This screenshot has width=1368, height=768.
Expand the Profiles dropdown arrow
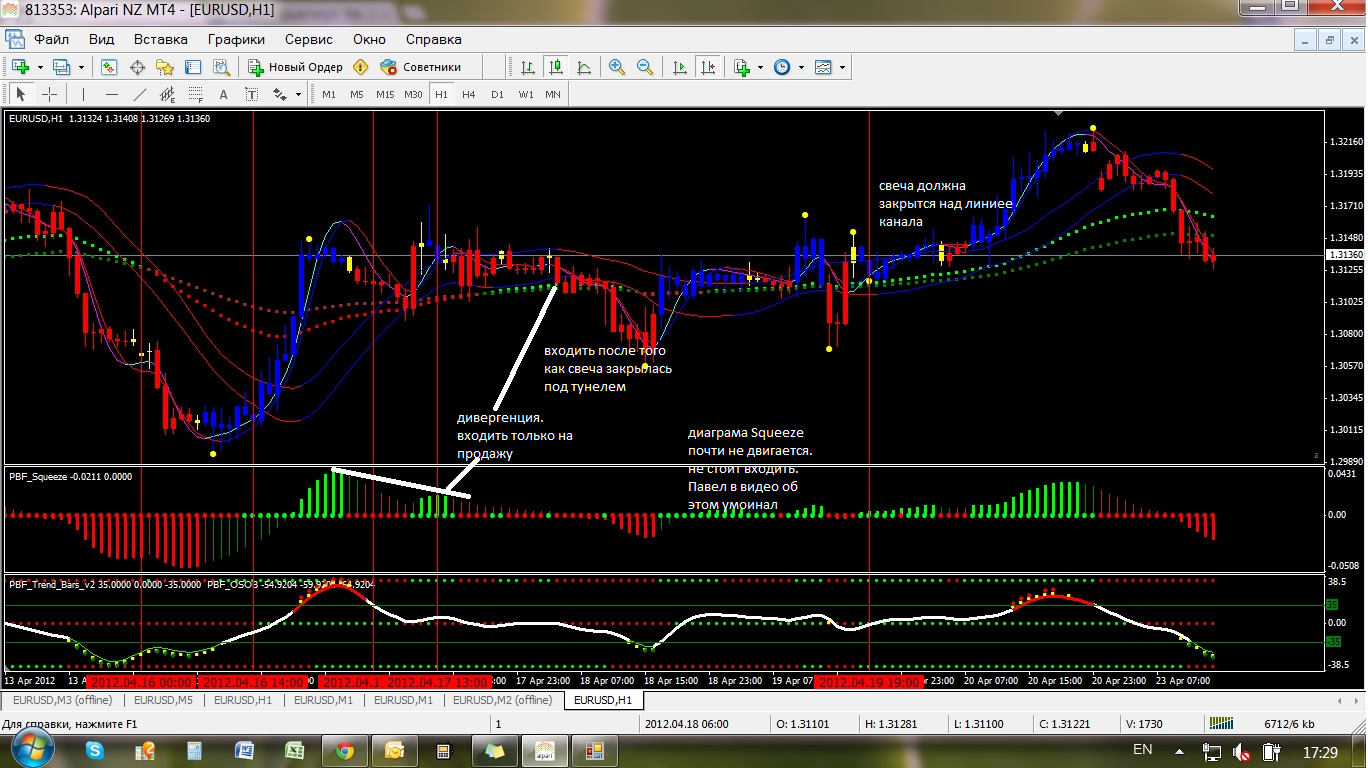[x=81, y=67]
